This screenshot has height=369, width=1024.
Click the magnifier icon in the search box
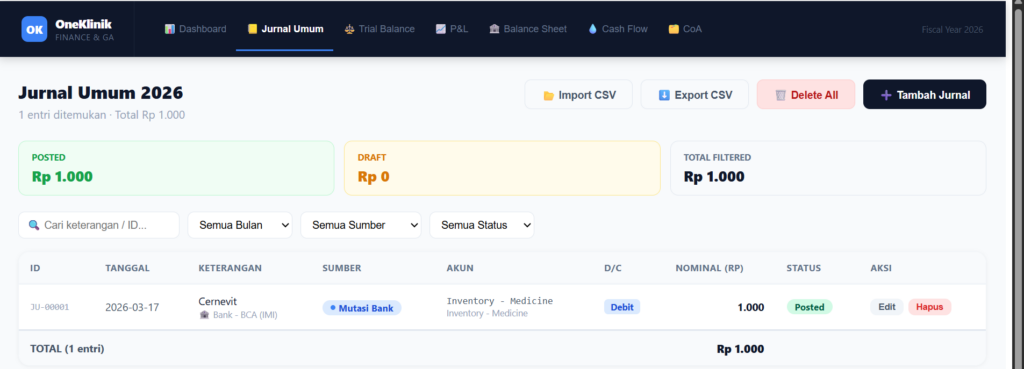click(34, 225)
